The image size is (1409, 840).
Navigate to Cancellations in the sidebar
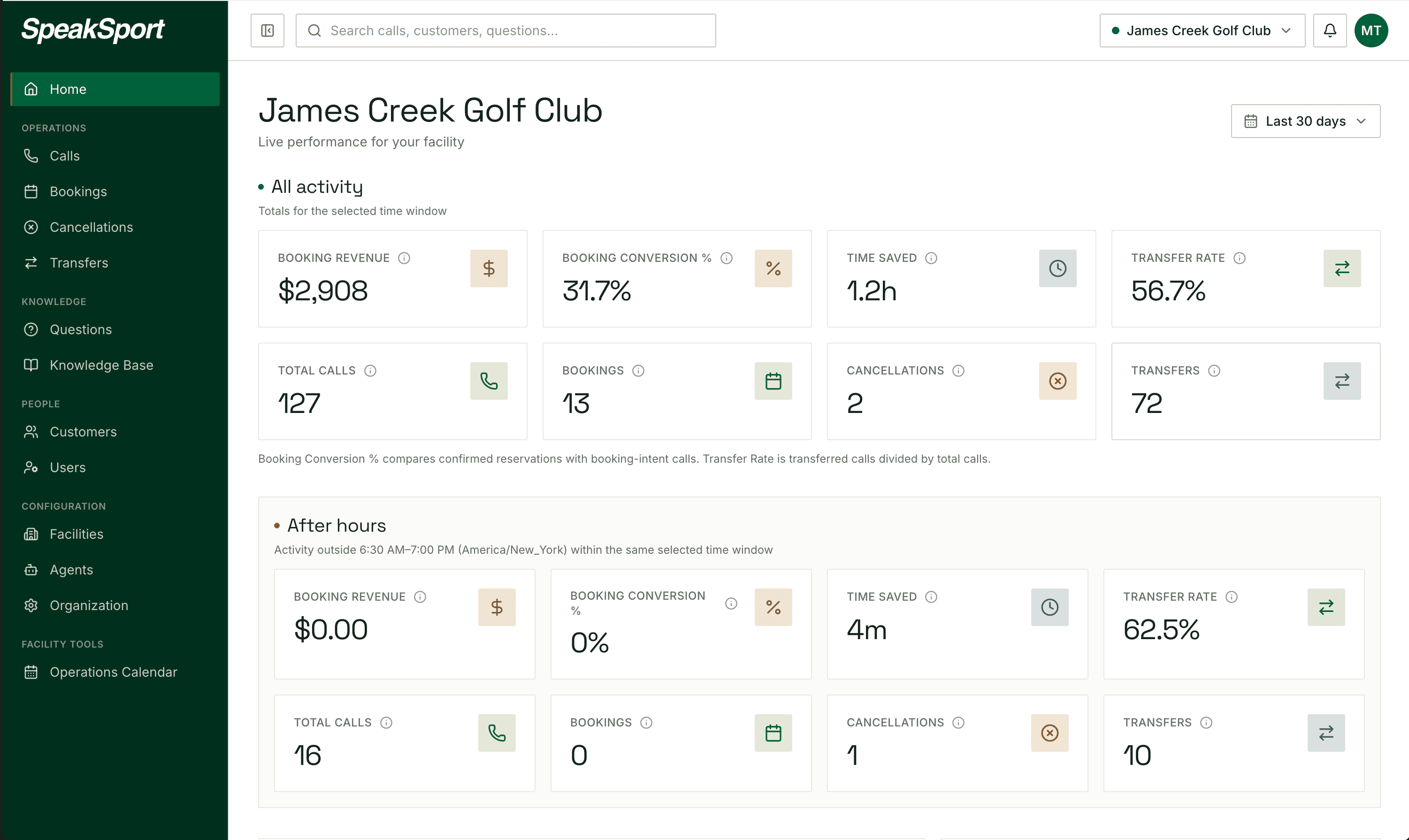click(115, 227)
